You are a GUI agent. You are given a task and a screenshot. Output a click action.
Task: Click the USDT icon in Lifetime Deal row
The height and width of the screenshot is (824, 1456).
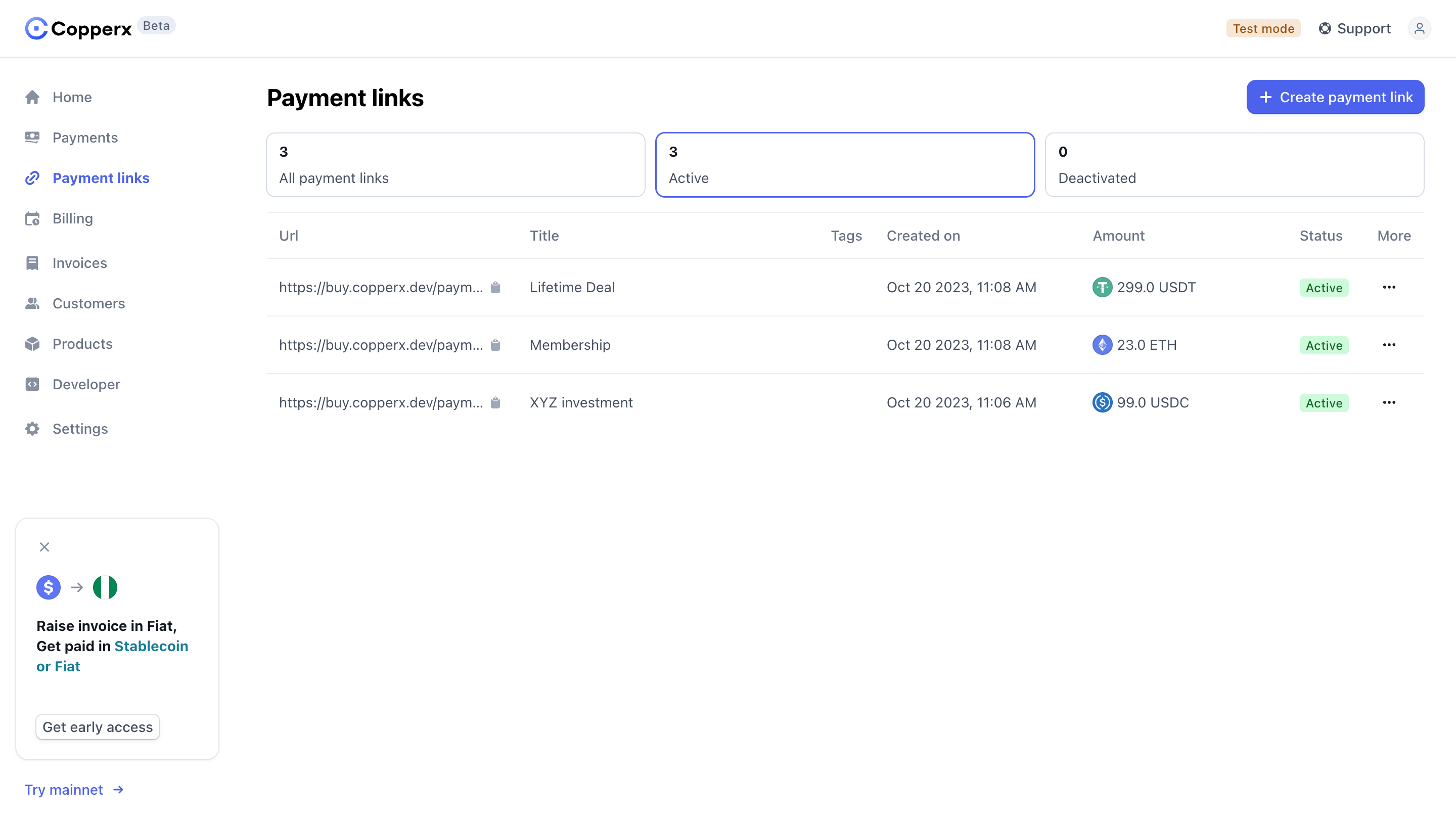click(x=1102, y=288)
